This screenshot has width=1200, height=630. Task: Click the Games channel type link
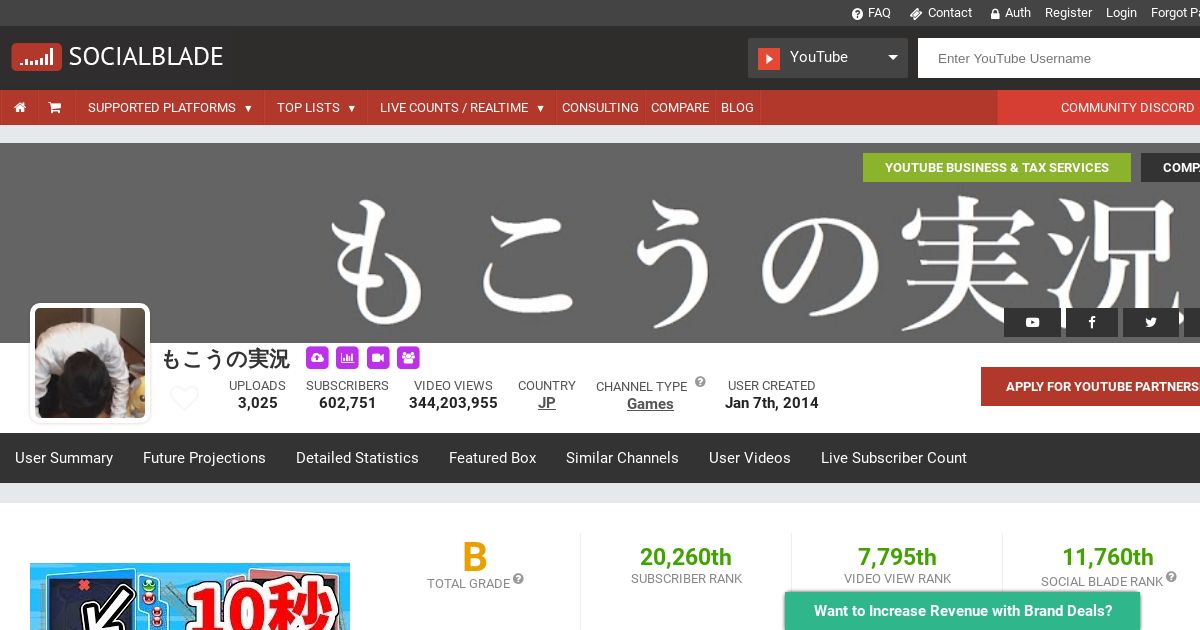point(650,404)
